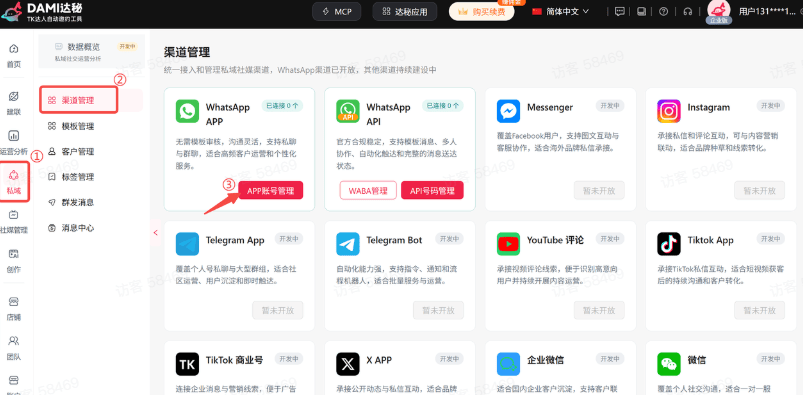Open the 店铺 shop icon in sidebar
Image resolution: width=803 pixels, height=395 pixels.
pyautogui.click(x=14, y=302)
